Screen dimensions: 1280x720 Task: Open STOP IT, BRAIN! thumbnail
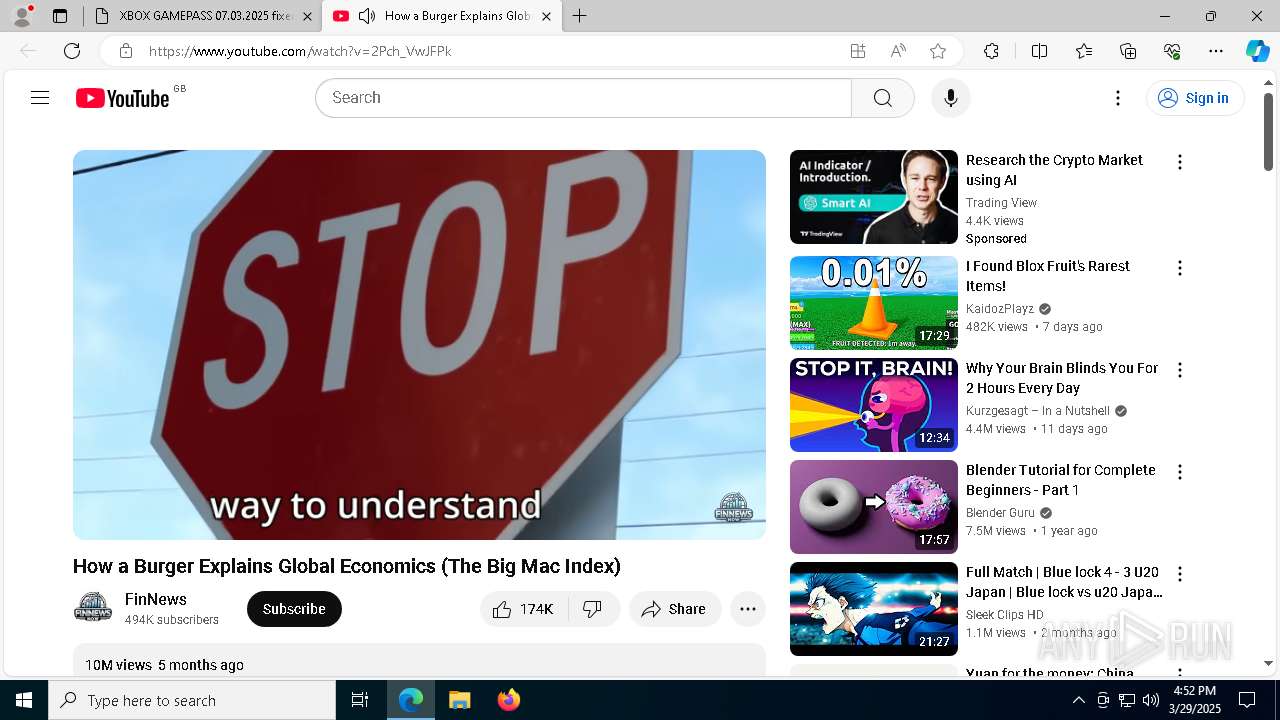[x=874, y=405]
